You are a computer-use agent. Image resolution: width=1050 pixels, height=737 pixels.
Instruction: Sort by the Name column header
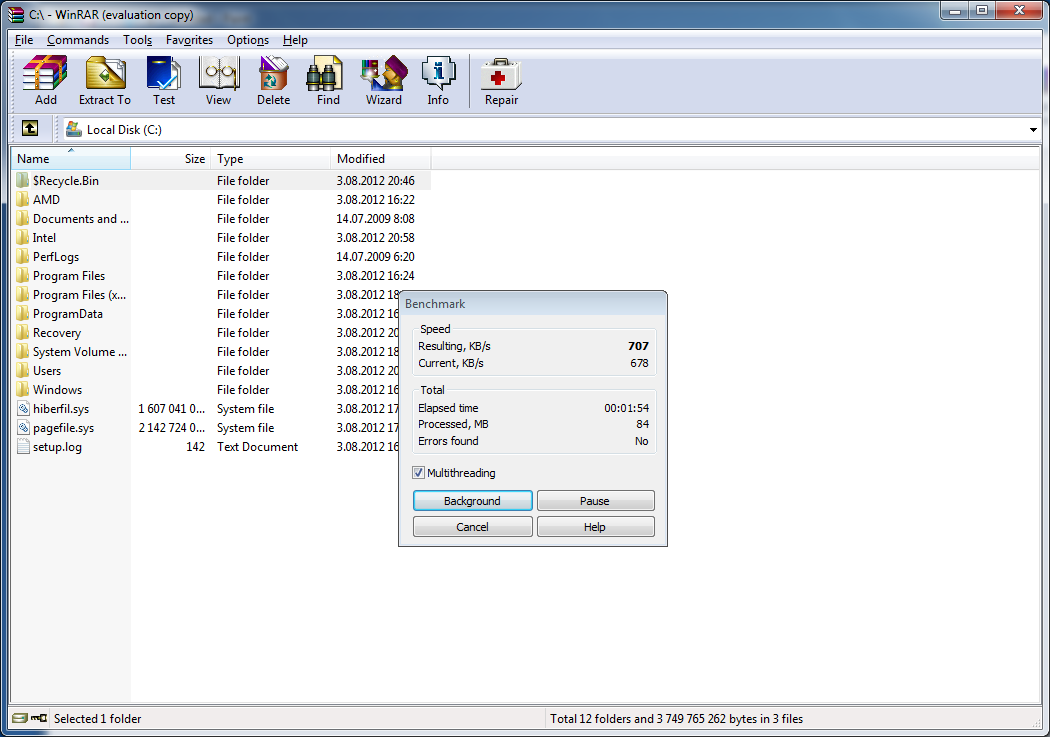[x=71, y=159]
